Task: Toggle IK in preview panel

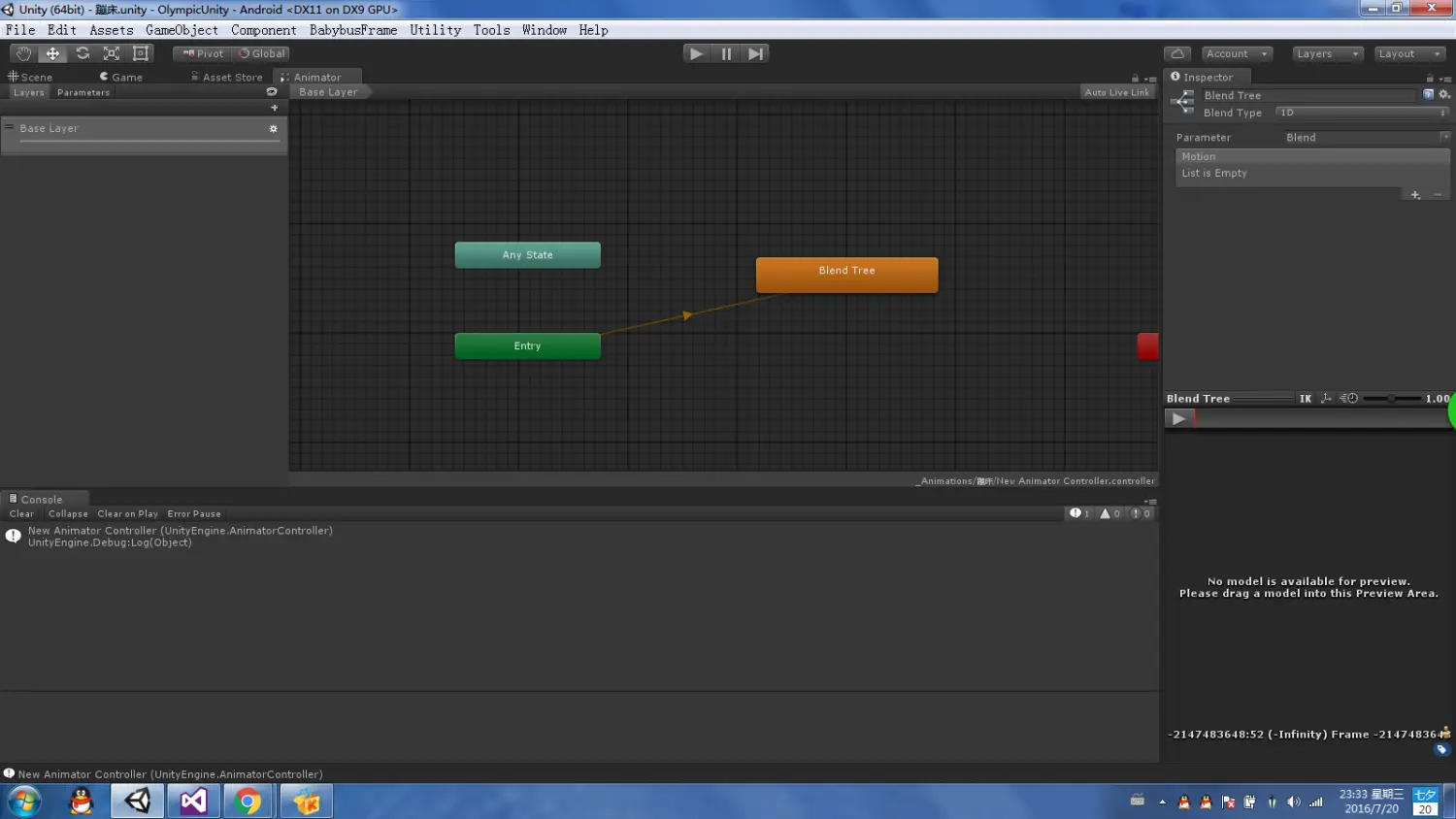Action: [x=1306, y=399]
